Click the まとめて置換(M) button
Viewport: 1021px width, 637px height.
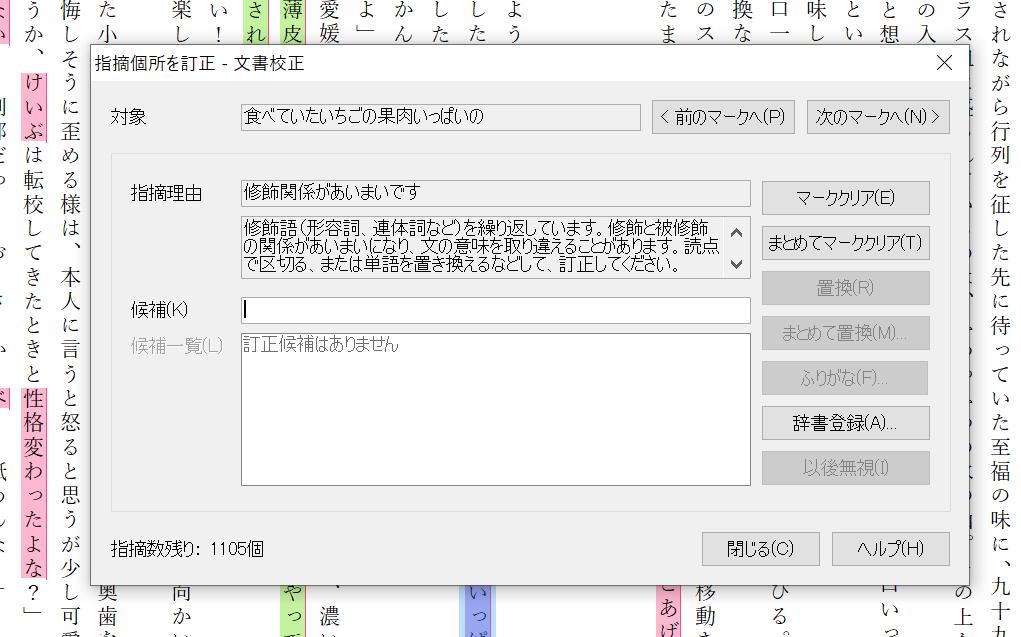pyautogui.click(x=845, y=333)
